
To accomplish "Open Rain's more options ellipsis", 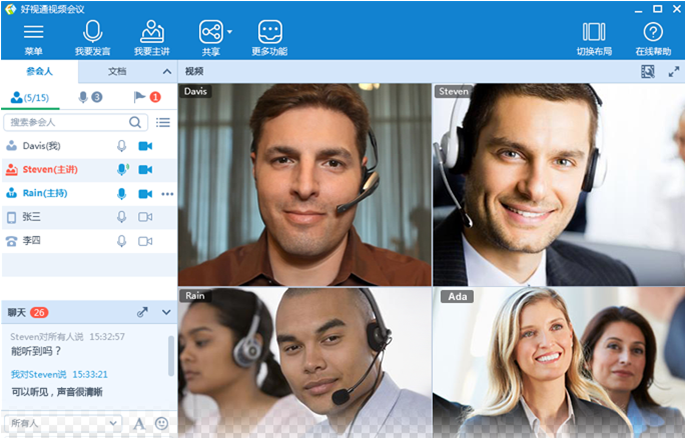I will point(167,194).
